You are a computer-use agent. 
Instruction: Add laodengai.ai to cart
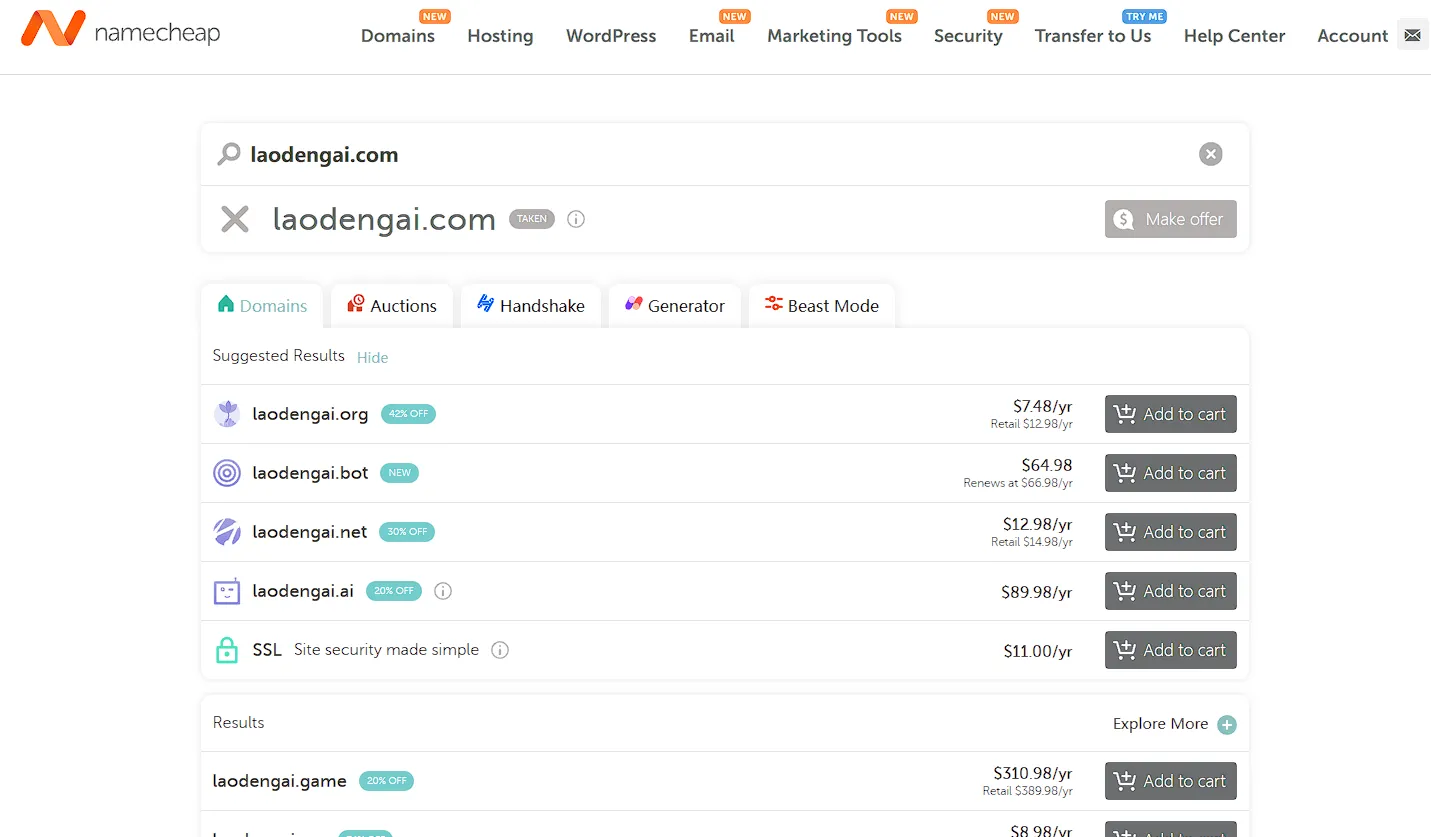1171,591
